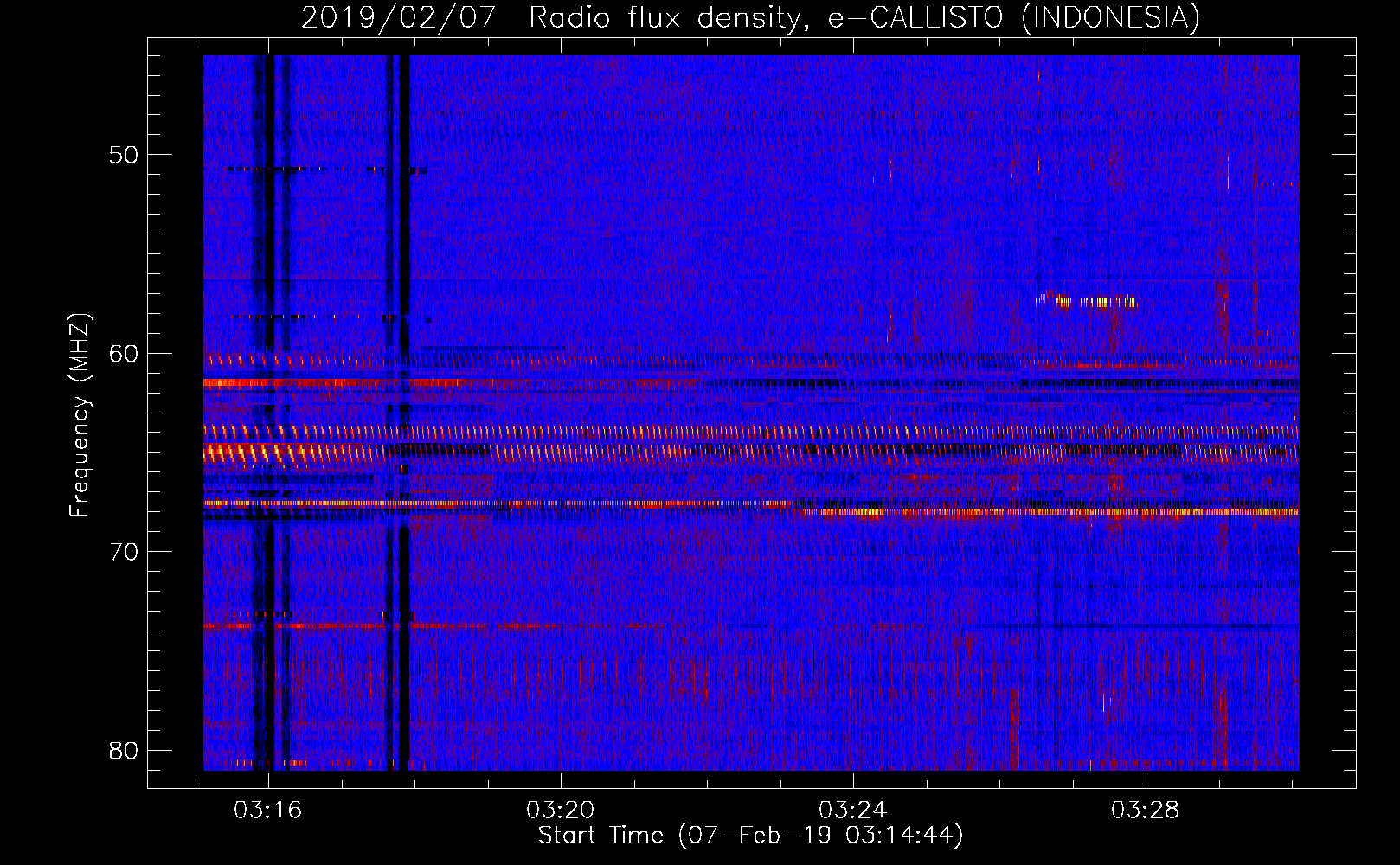Click the 03:16 time tick label
This screenshot has height=865, width=1400.
point(267,811)
